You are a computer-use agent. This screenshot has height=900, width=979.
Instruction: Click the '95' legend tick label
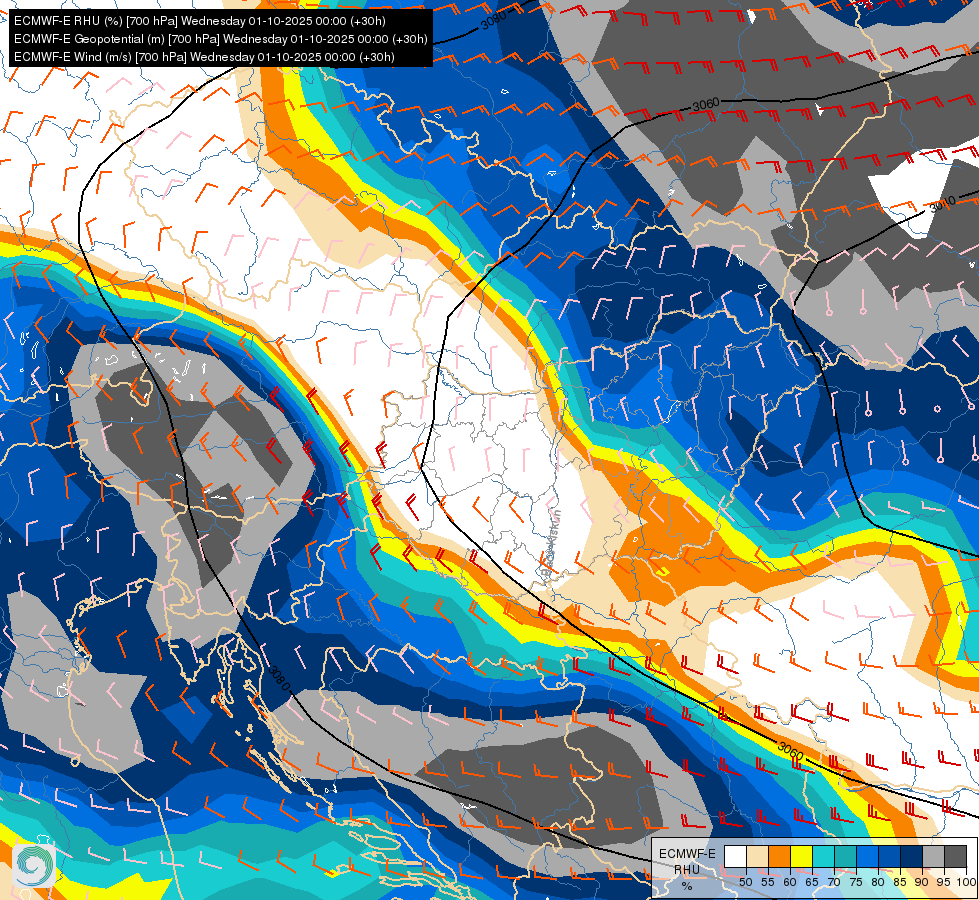point(944,882)
